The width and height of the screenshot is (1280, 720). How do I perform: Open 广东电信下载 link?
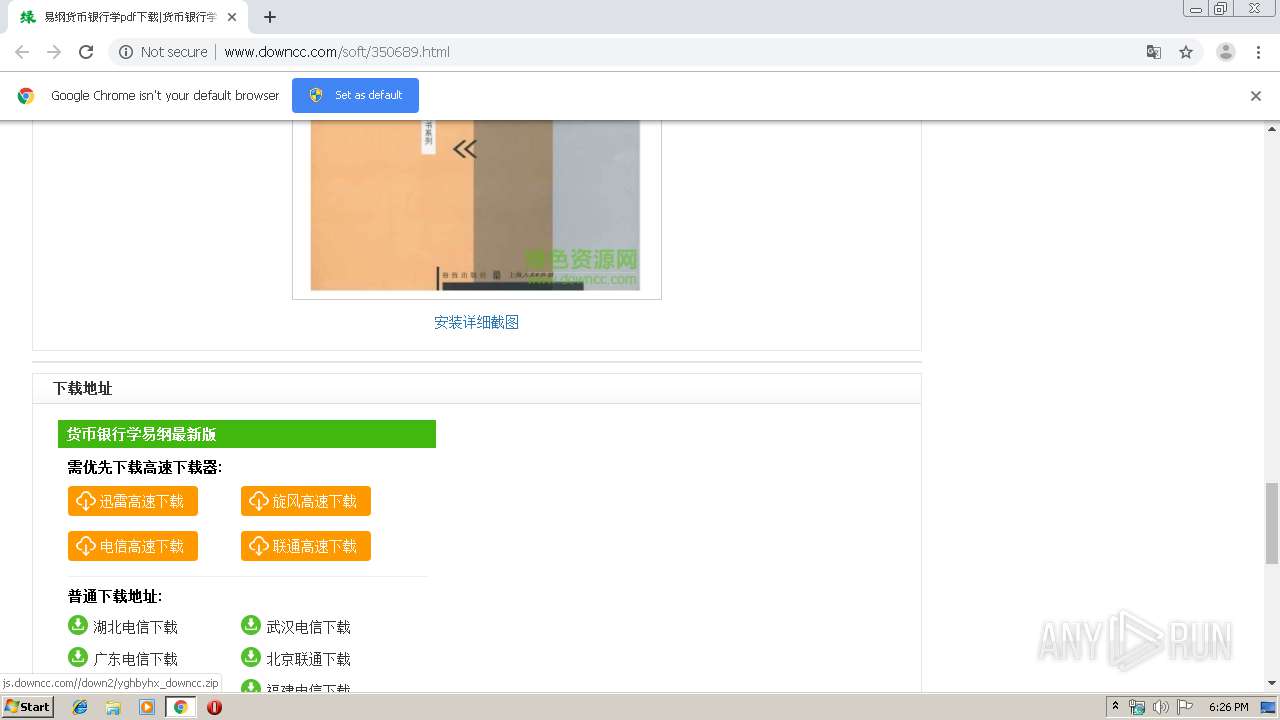pyautogui.click(x=135, y=659)
